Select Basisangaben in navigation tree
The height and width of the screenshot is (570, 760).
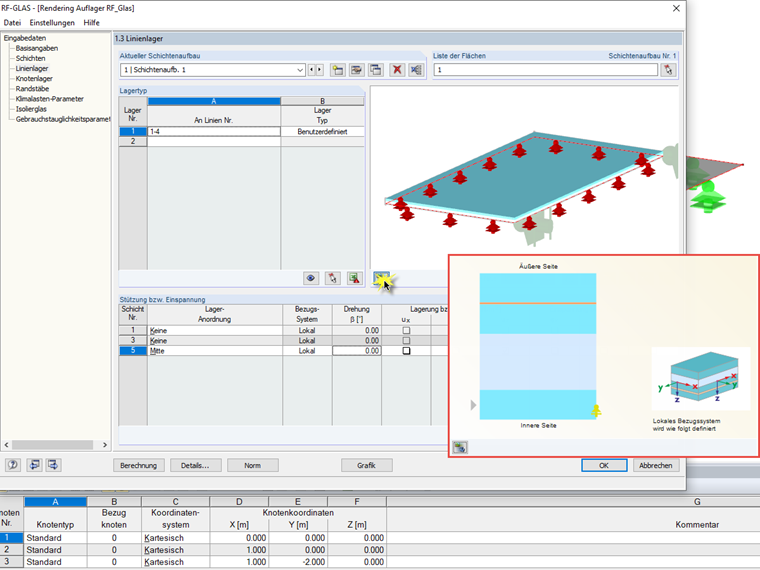pyautogui.click(x=37, y=48)
